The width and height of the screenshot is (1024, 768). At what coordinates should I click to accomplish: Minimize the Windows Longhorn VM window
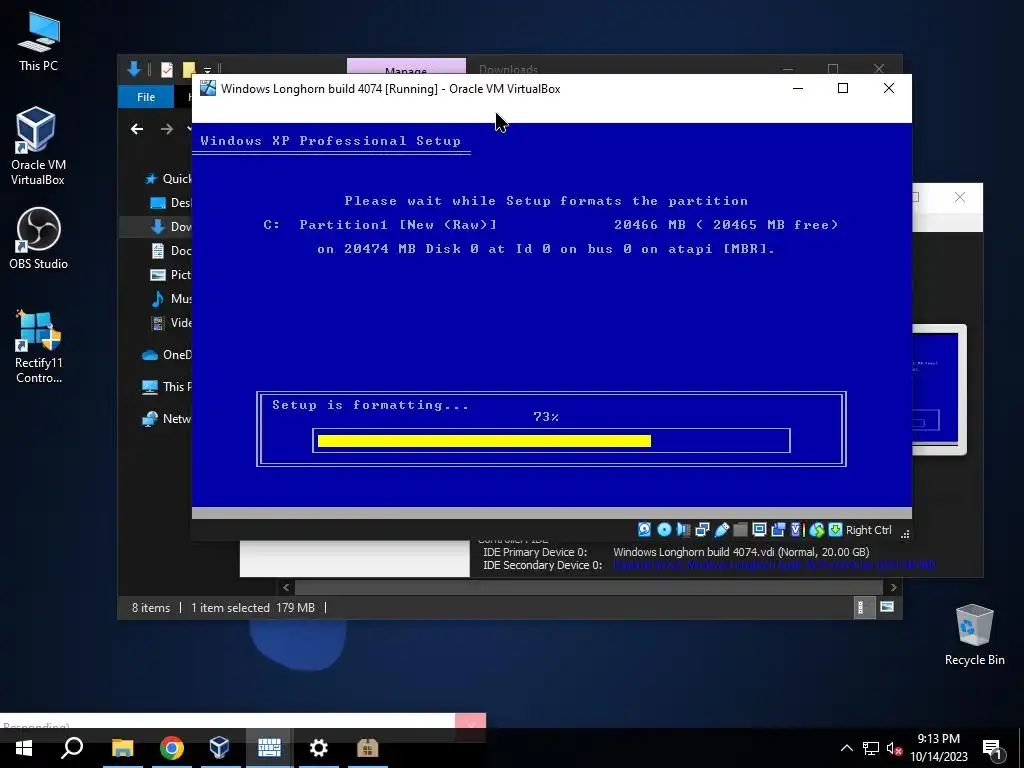(797, 88)
